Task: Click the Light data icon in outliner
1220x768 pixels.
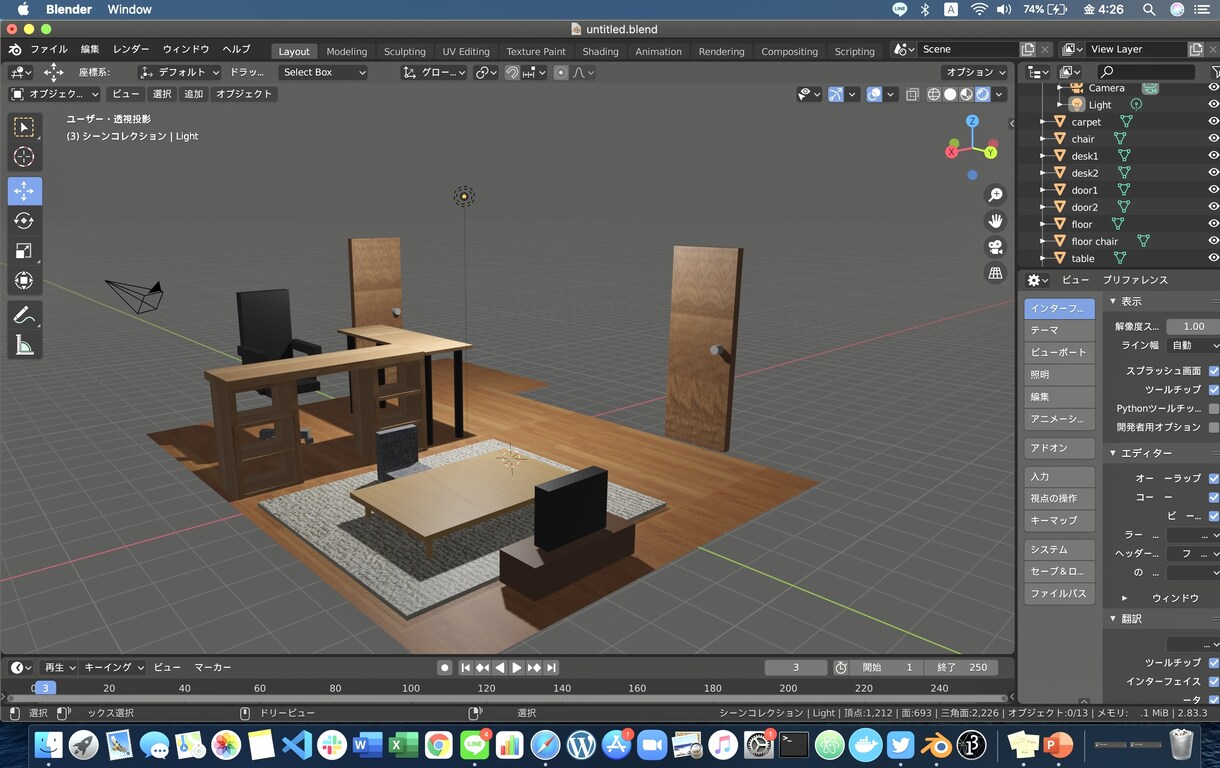Action: click(1136, 104)
